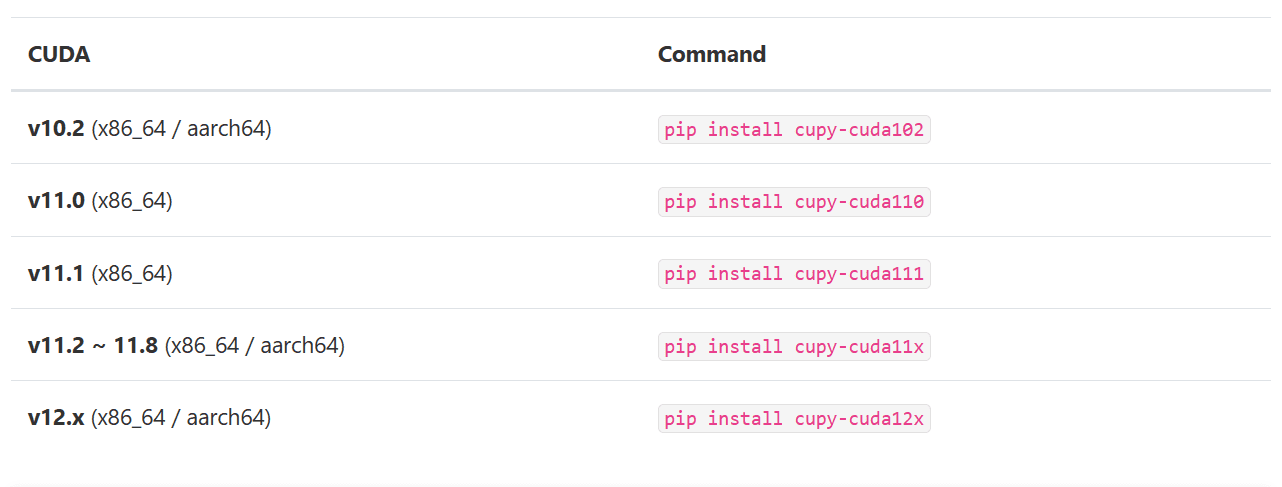Viewport: 1282px width, 487px height.
Task: Click the pip install cupy-cuda12x code snippet
Action: (794, 419)
